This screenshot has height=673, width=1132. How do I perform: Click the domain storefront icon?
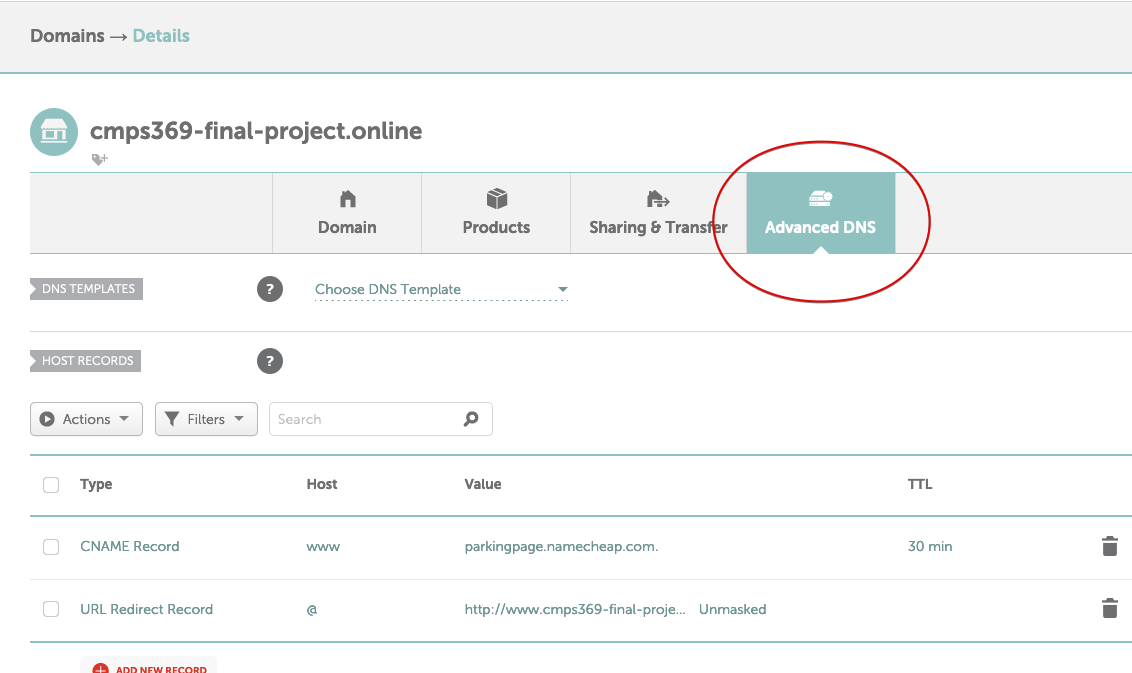click(x=54, y=132)
